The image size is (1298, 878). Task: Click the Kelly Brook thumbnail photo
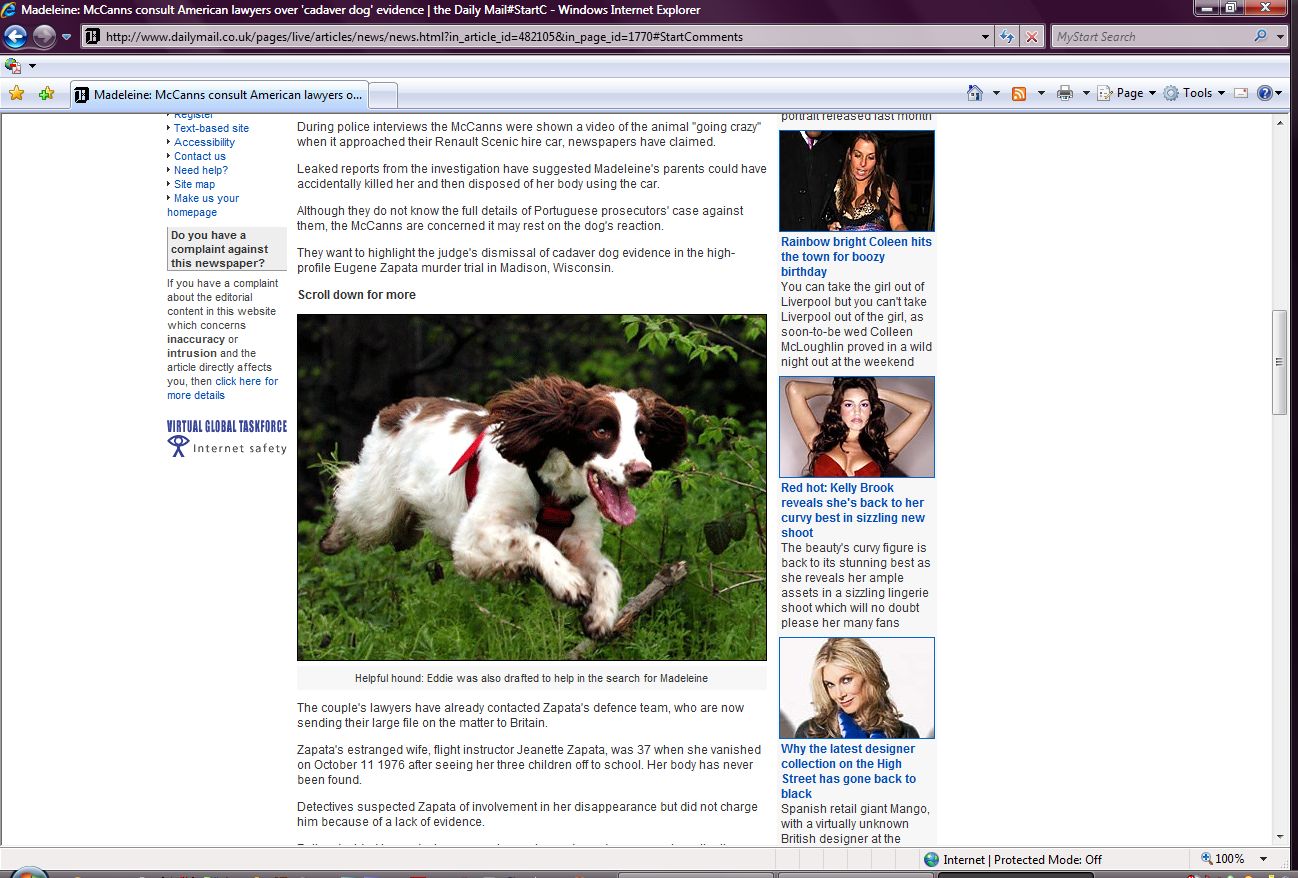(857, 427)
